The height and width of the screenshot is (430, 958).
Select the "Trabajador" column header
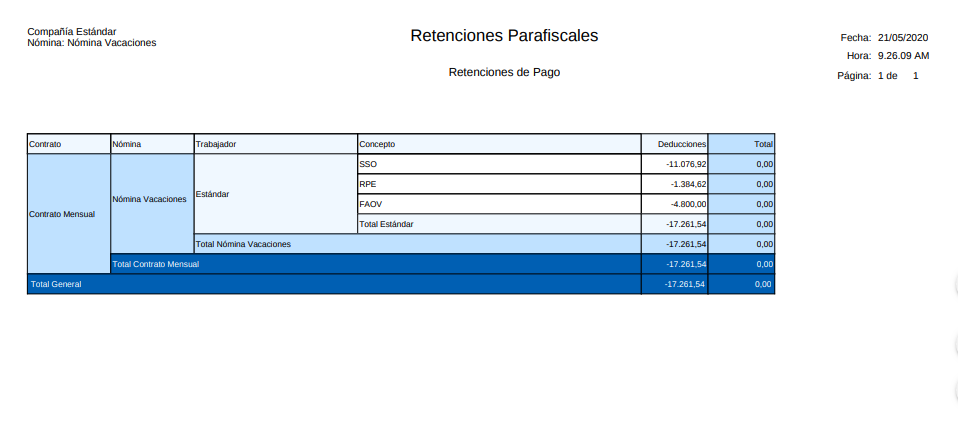(x=276, y=144)
